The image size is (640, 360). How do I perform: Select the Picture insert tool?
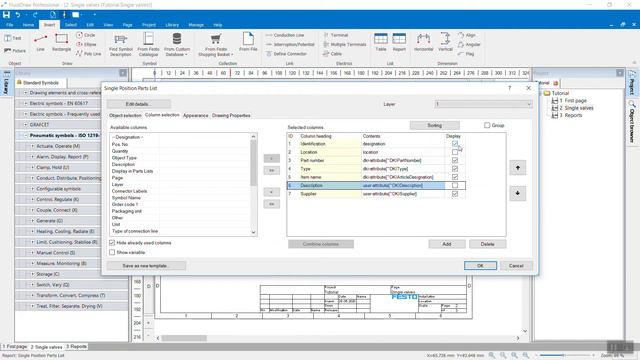click(x=15, y=51)
